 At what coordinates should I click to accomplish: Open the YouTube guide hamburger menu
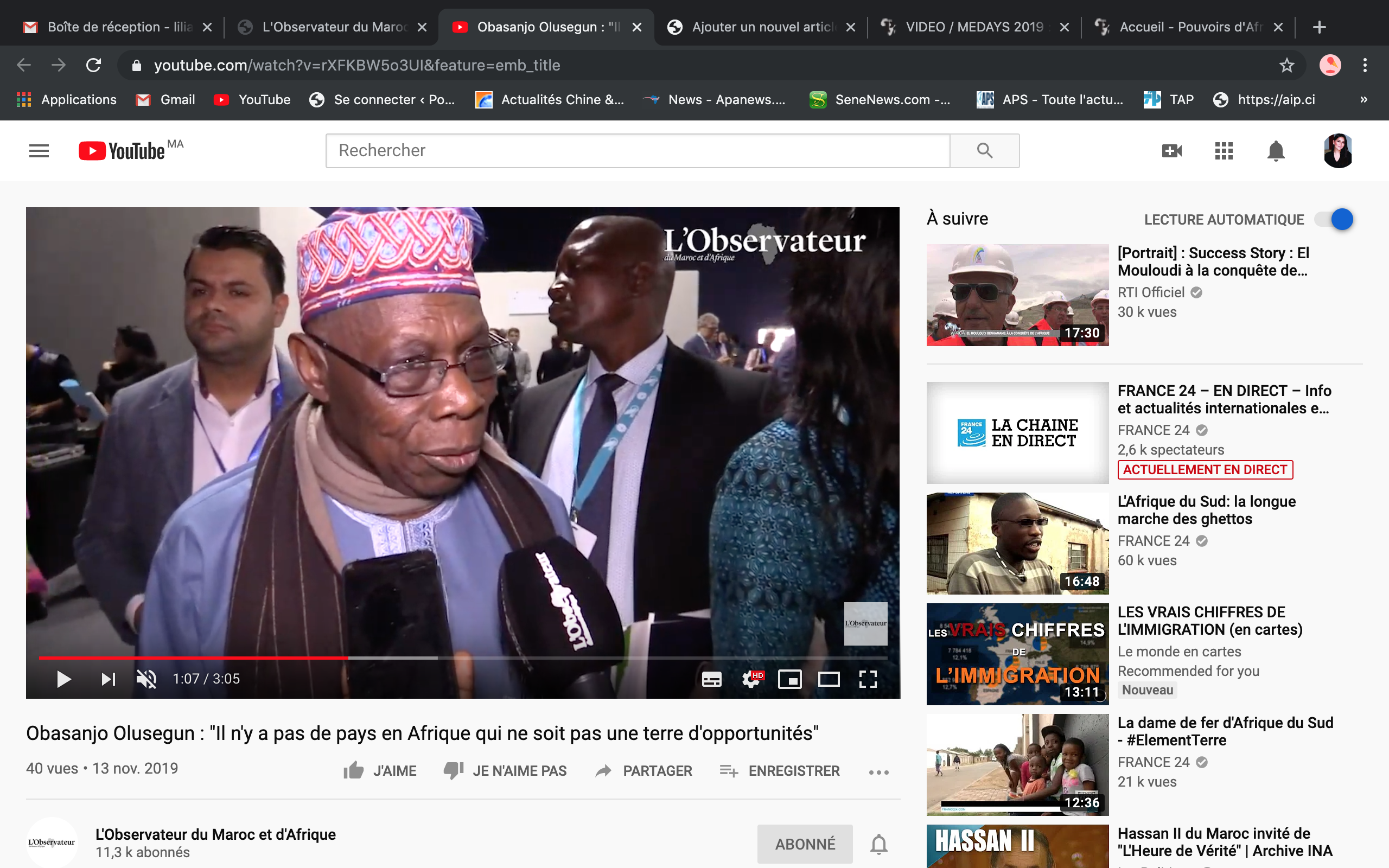pyautogui.click(x=39, y=151)
